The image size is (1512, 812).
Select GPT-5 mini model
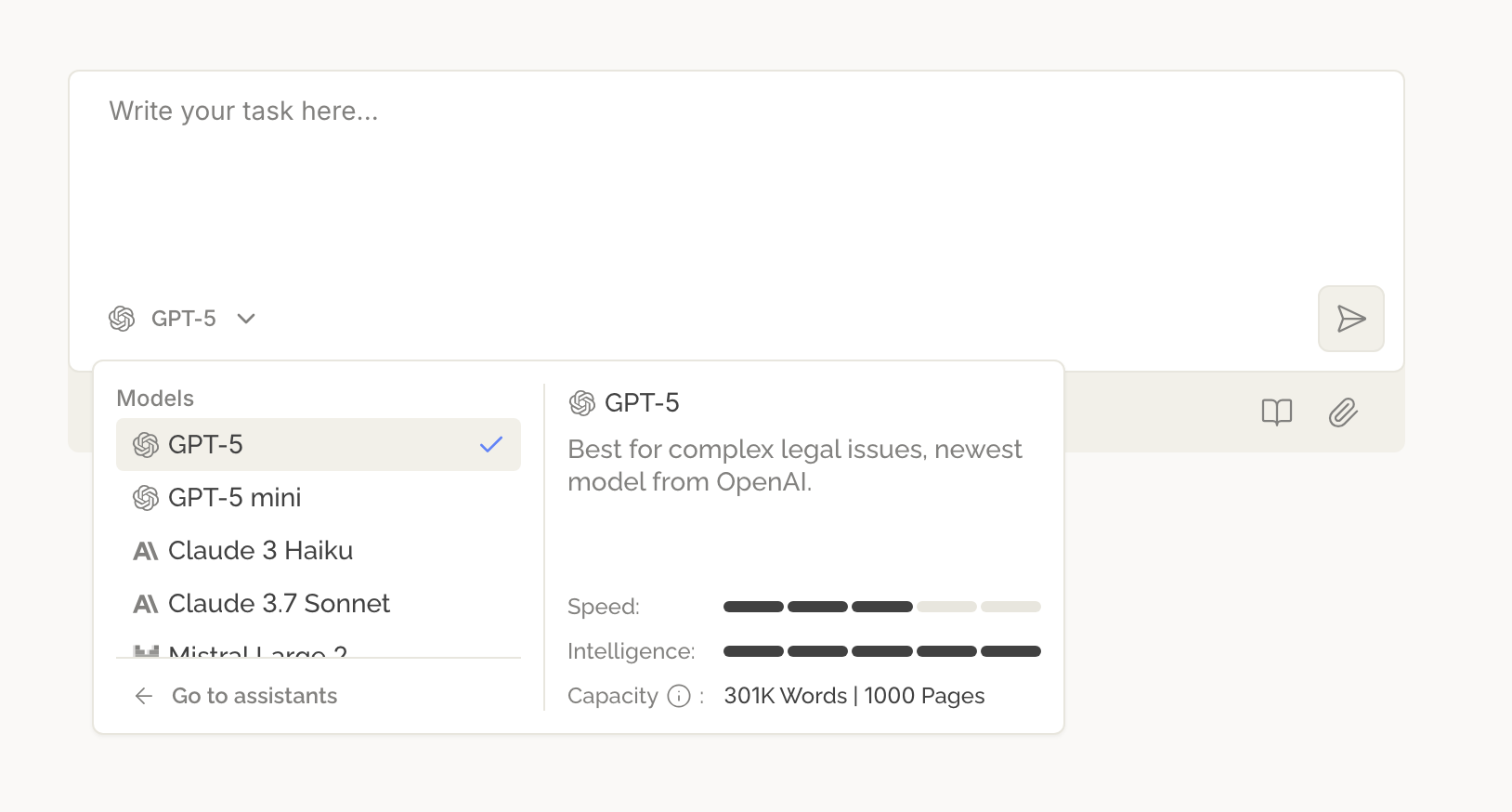pos(319,497)
